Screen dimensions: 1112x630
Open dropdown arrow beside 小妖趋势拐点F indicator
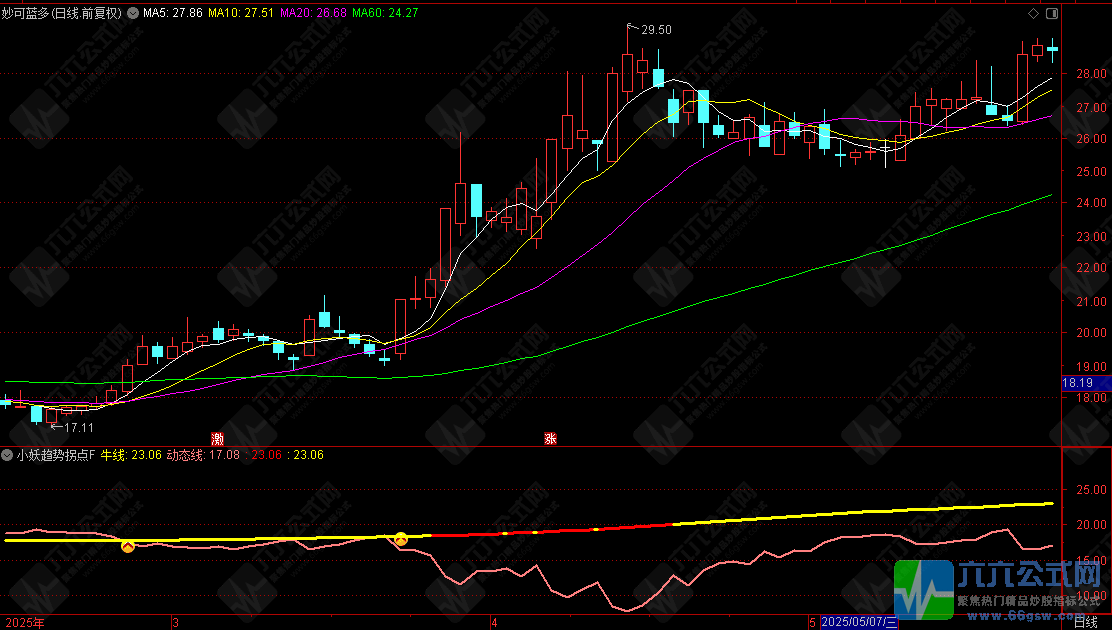point(7,455)
